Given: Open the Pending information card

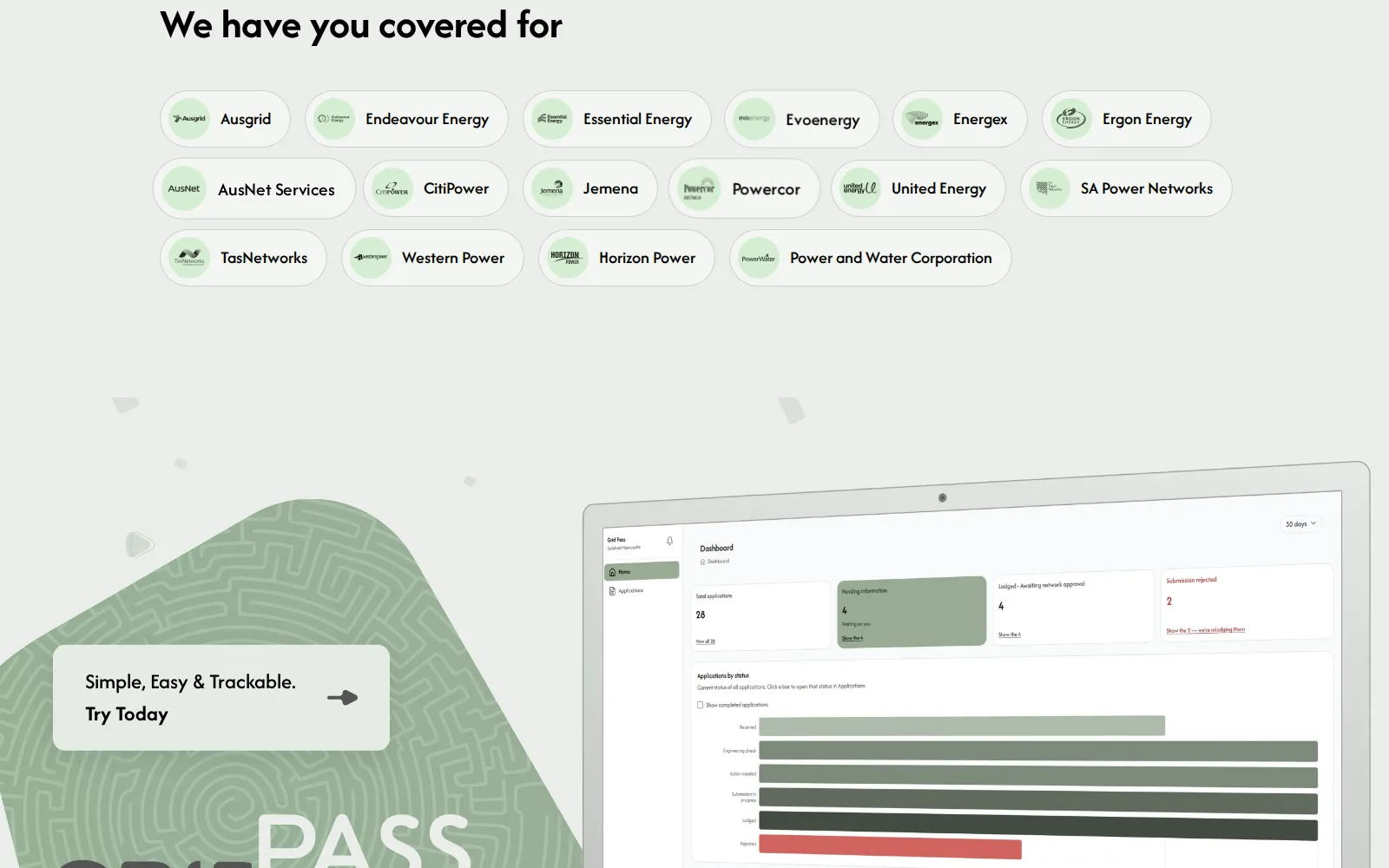Looking at the screenshot, I should (x=912, y=612).
